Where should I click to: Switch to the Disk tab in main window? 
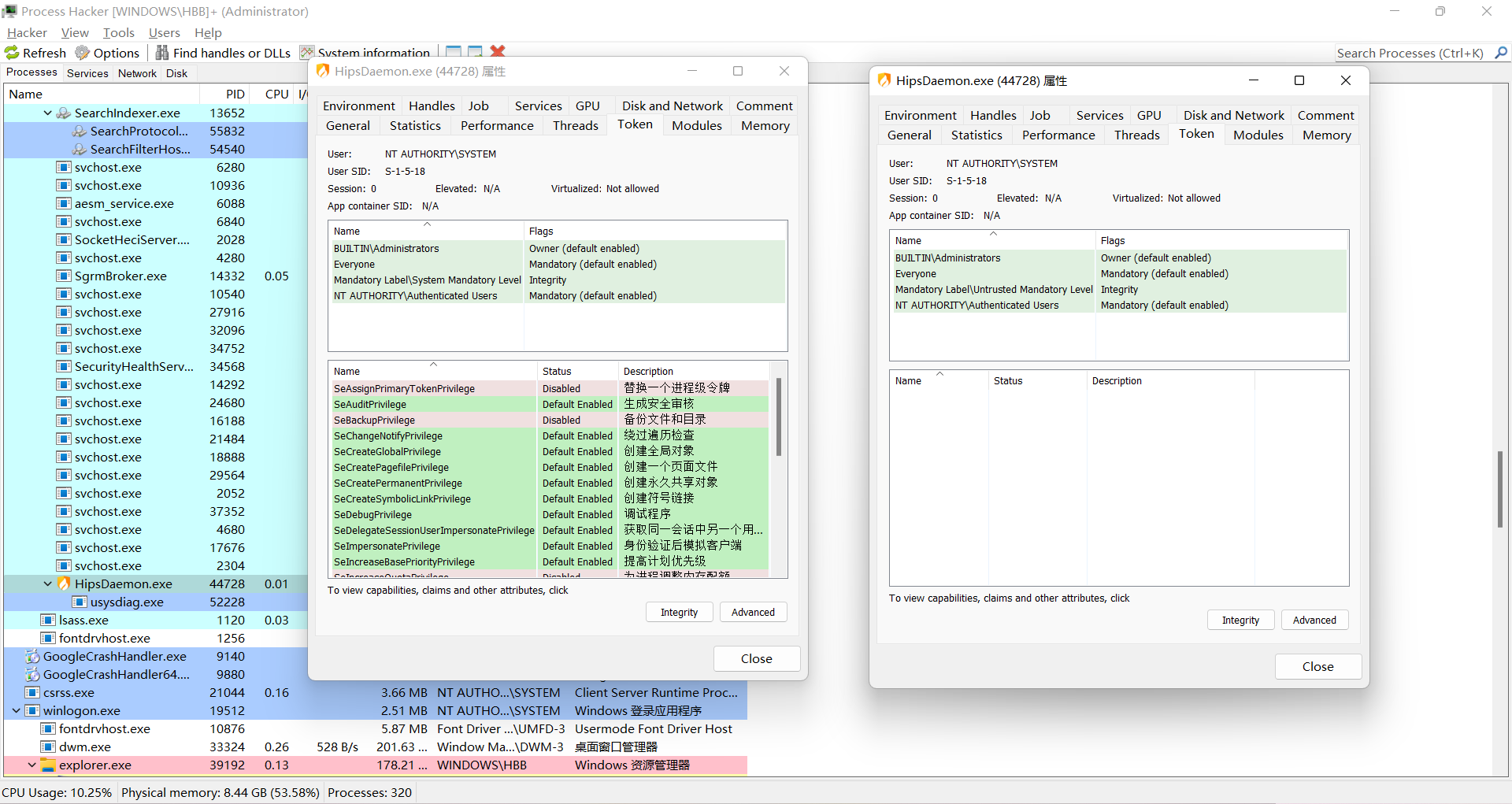[x=176, y=73]
